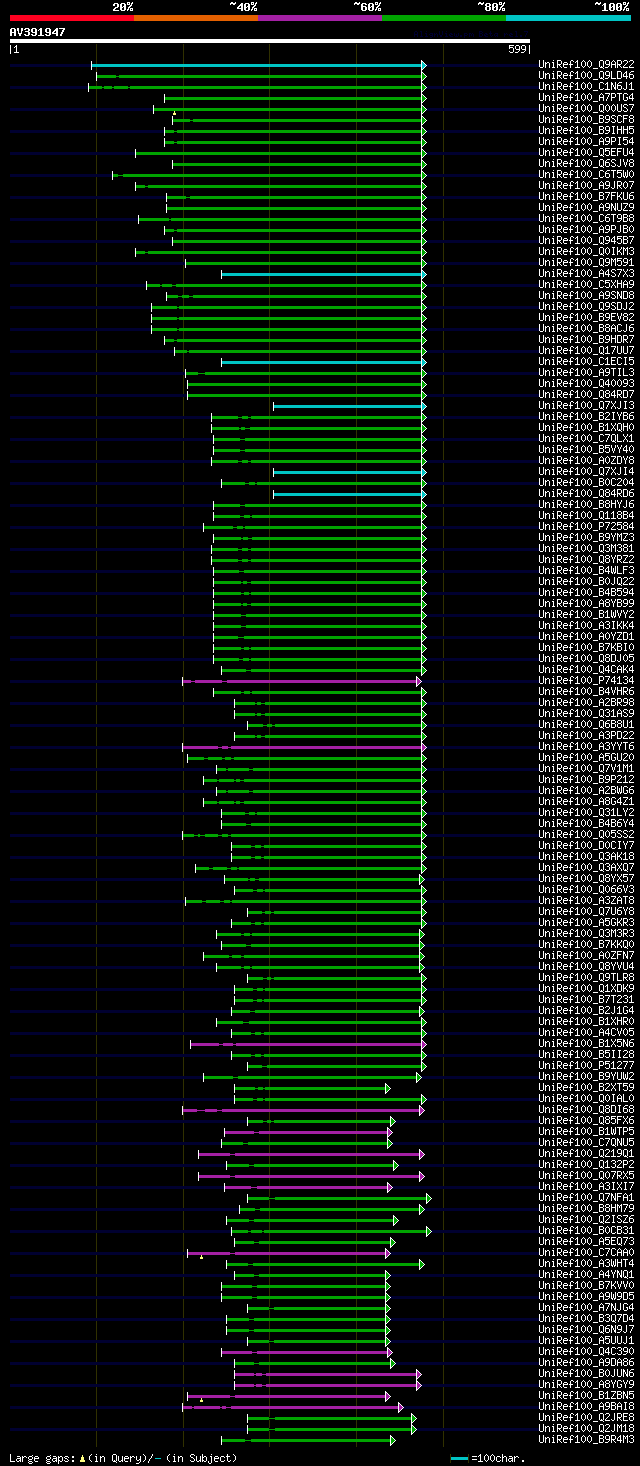Click the UniRef100_Q05SS2 label
Screen dimensions: 640x1466
click(x=586, y=834)
